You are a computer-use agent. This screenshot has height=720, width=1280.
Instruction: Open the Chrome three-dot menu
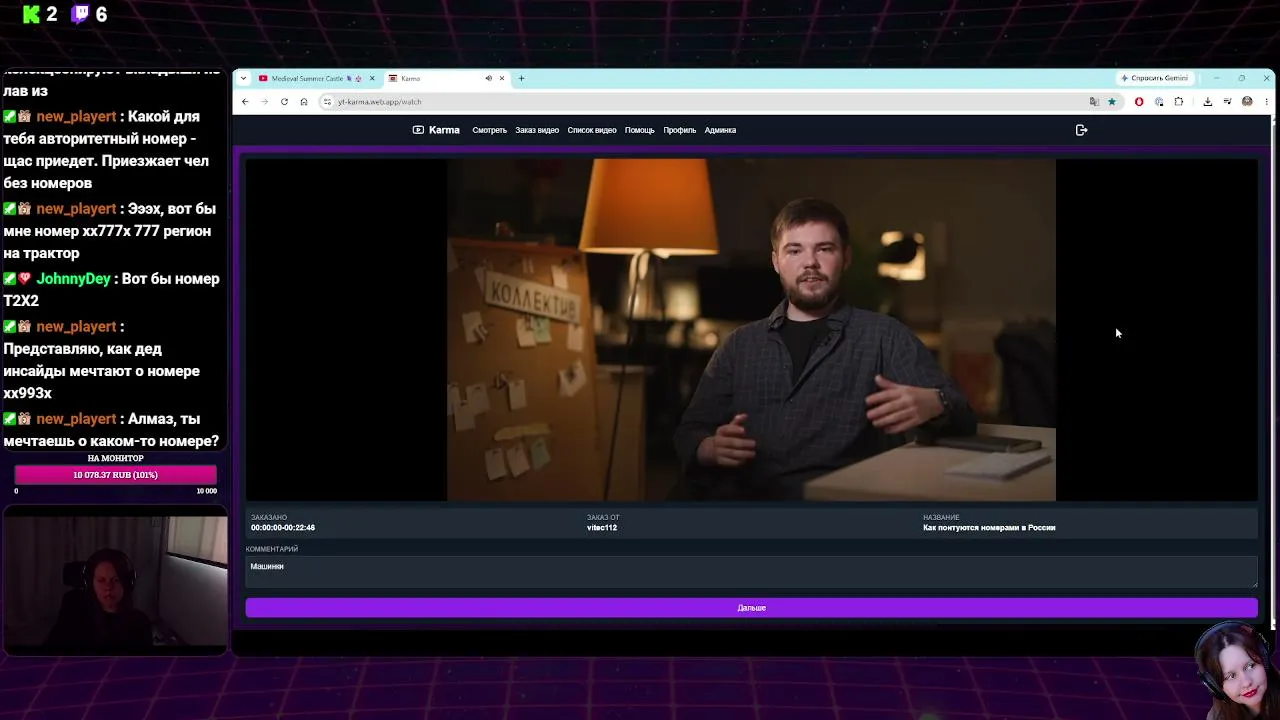[1267, 102]
